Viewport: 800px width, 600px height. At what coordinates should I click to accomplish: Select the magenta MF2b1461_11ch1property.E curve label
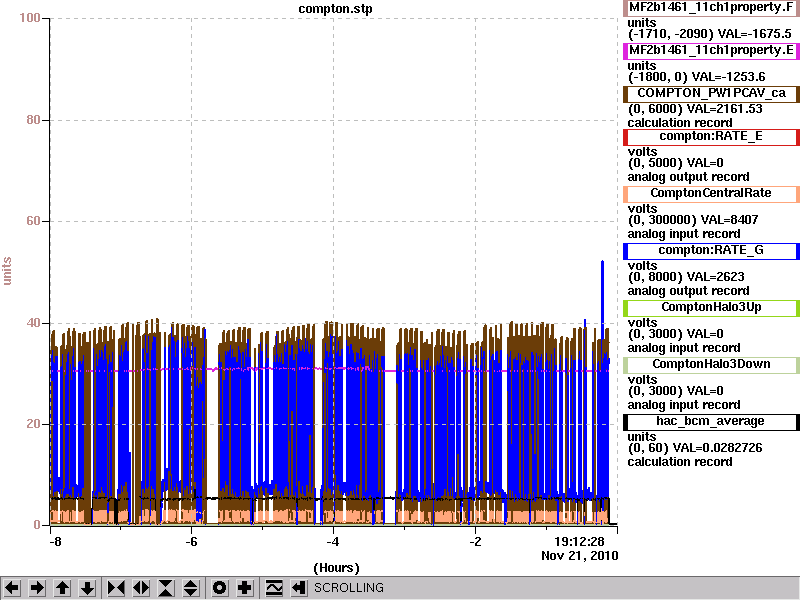(711, 51)
